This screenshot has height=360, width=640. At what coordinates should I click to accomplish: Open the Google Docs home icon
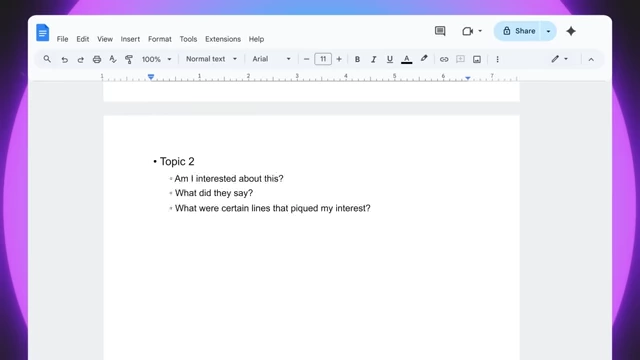tap(42, 33)
